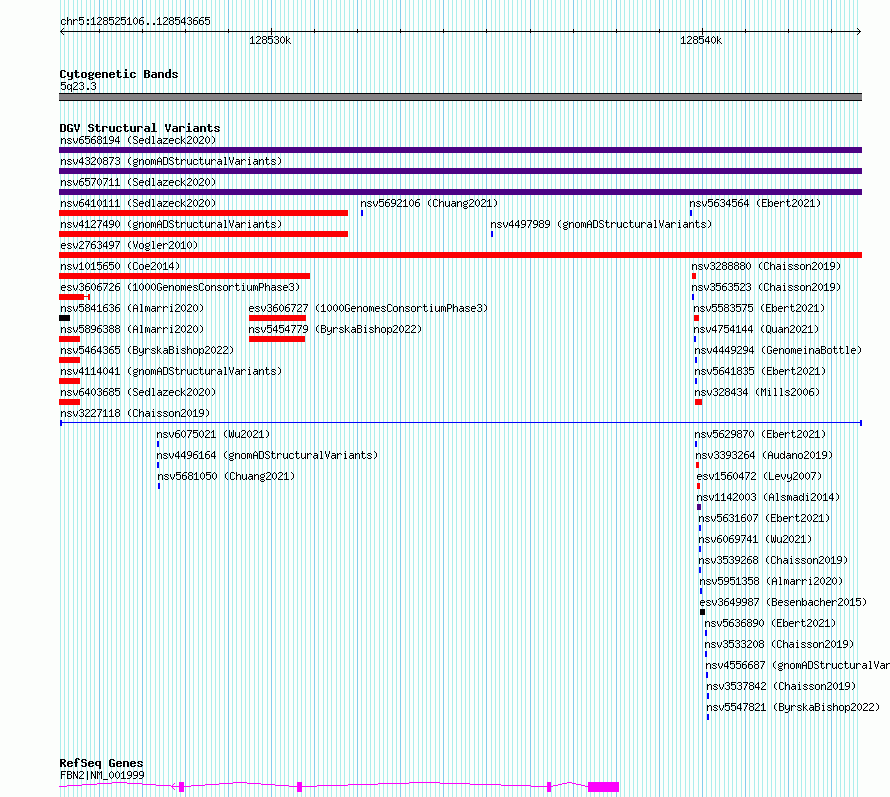890x797 pixels.
Task: Select nsv3537842 (Chaisson2019) label
Action: click(782, 686)
